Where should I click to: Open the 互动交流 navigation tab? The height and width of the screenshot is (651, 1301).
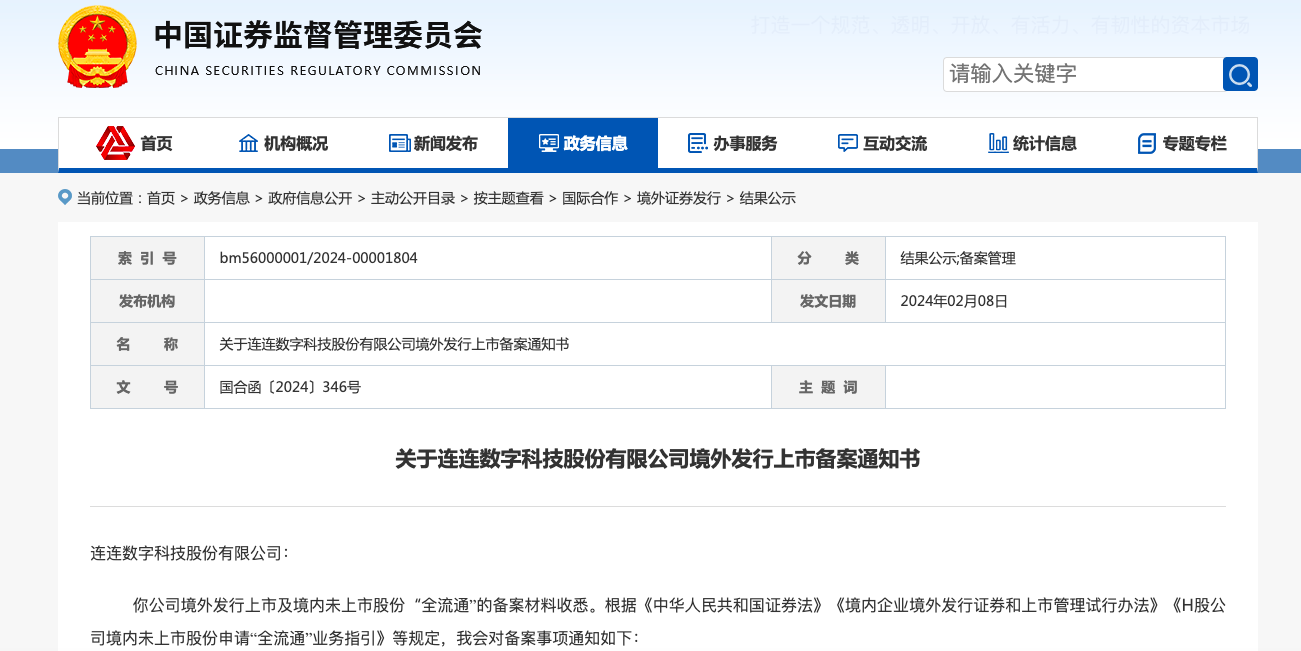click(x=883, y=143)
